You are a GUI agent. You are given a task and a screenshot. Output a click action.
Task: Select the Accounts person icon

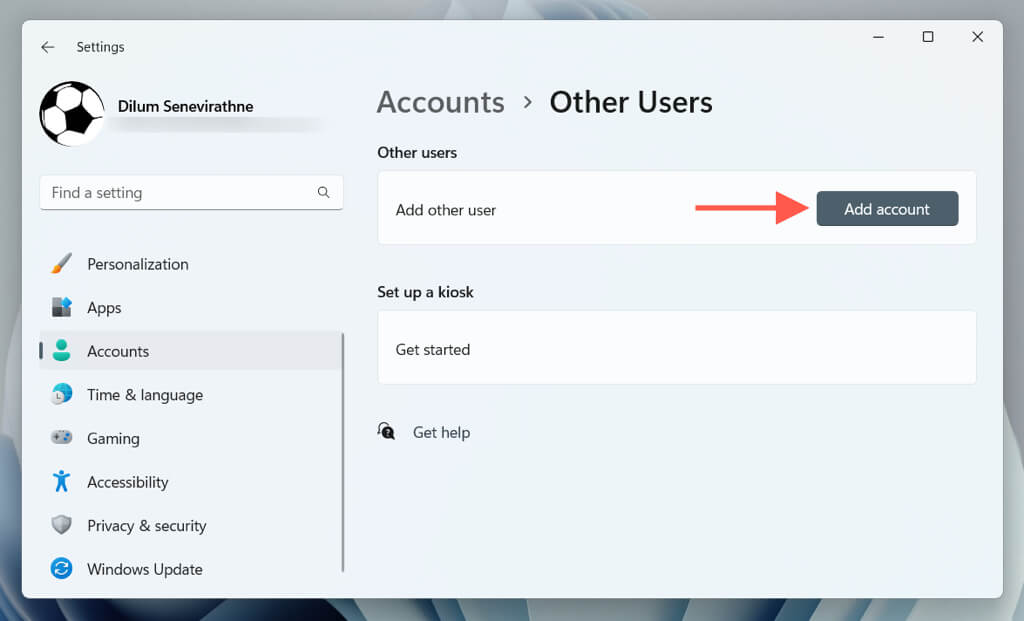[x=61, y=351]
